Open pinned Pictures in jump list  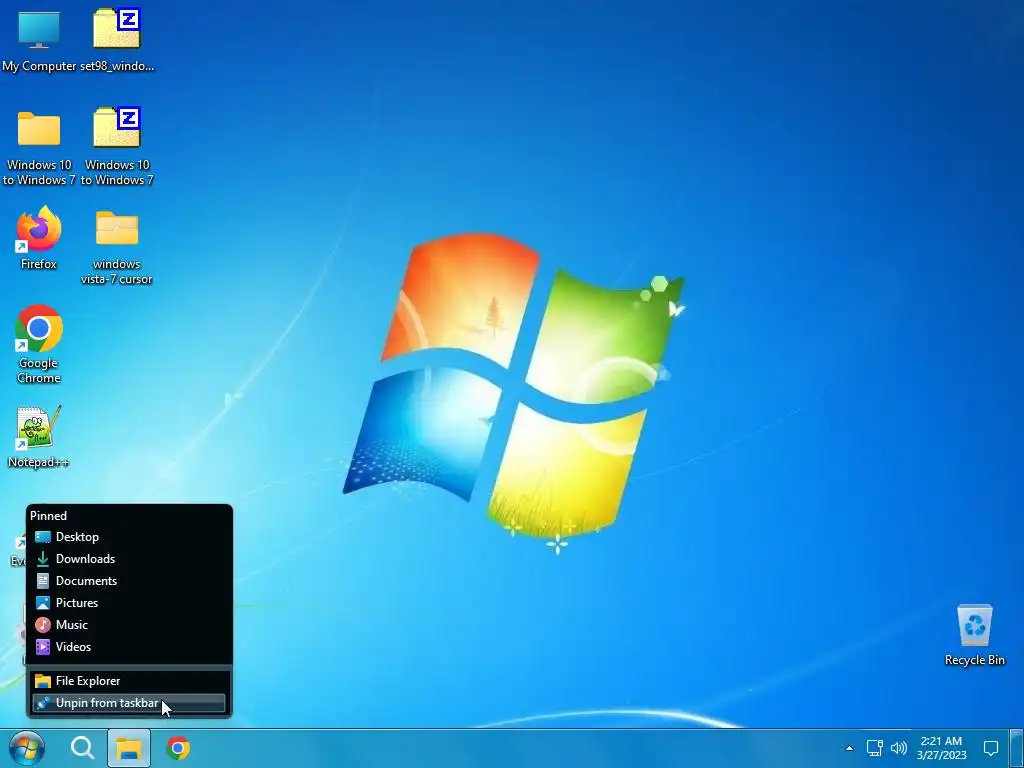pos(129,603)
